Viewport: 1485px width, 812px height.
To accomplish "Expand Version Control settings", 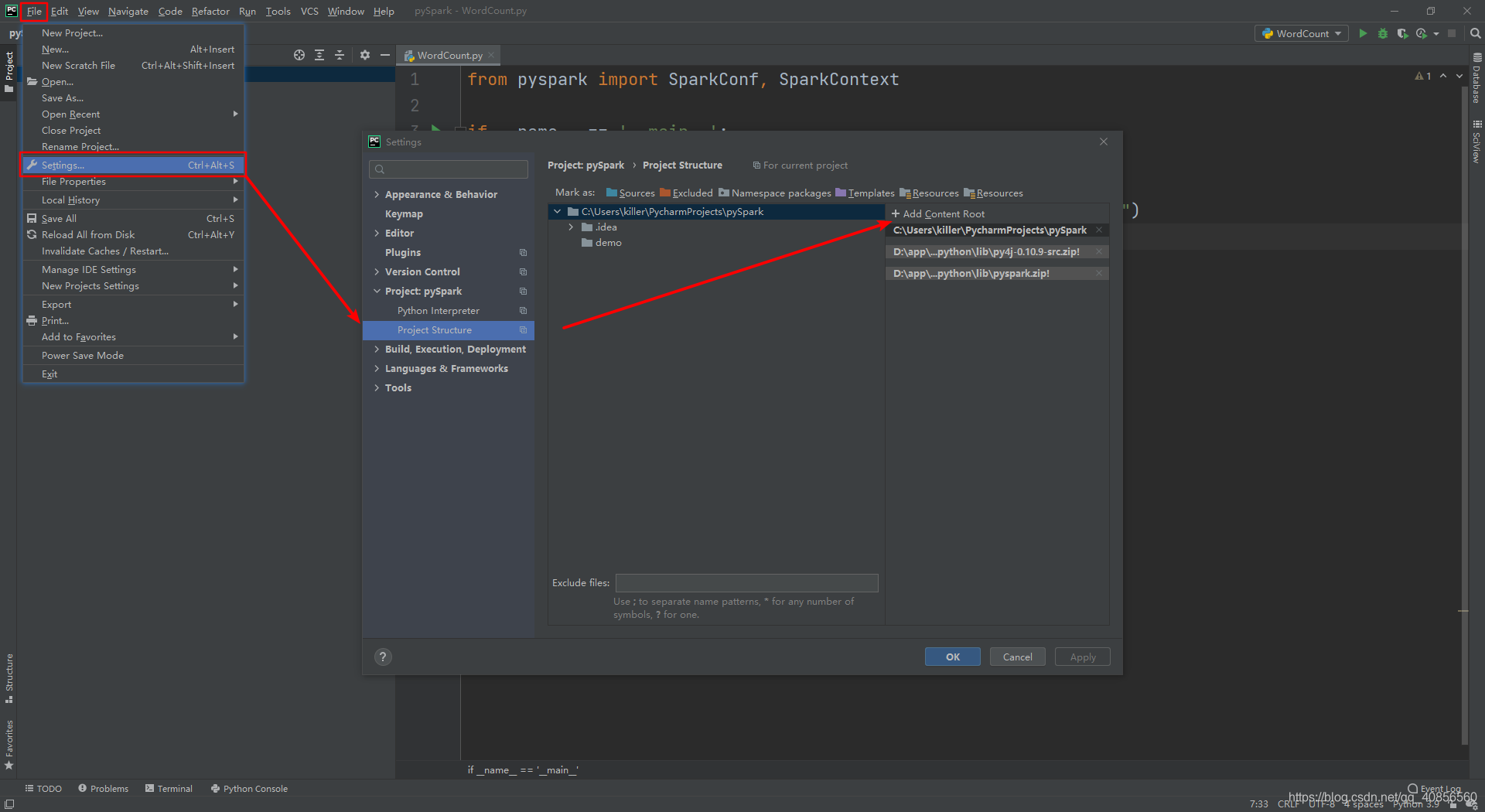I will [377, 271].
